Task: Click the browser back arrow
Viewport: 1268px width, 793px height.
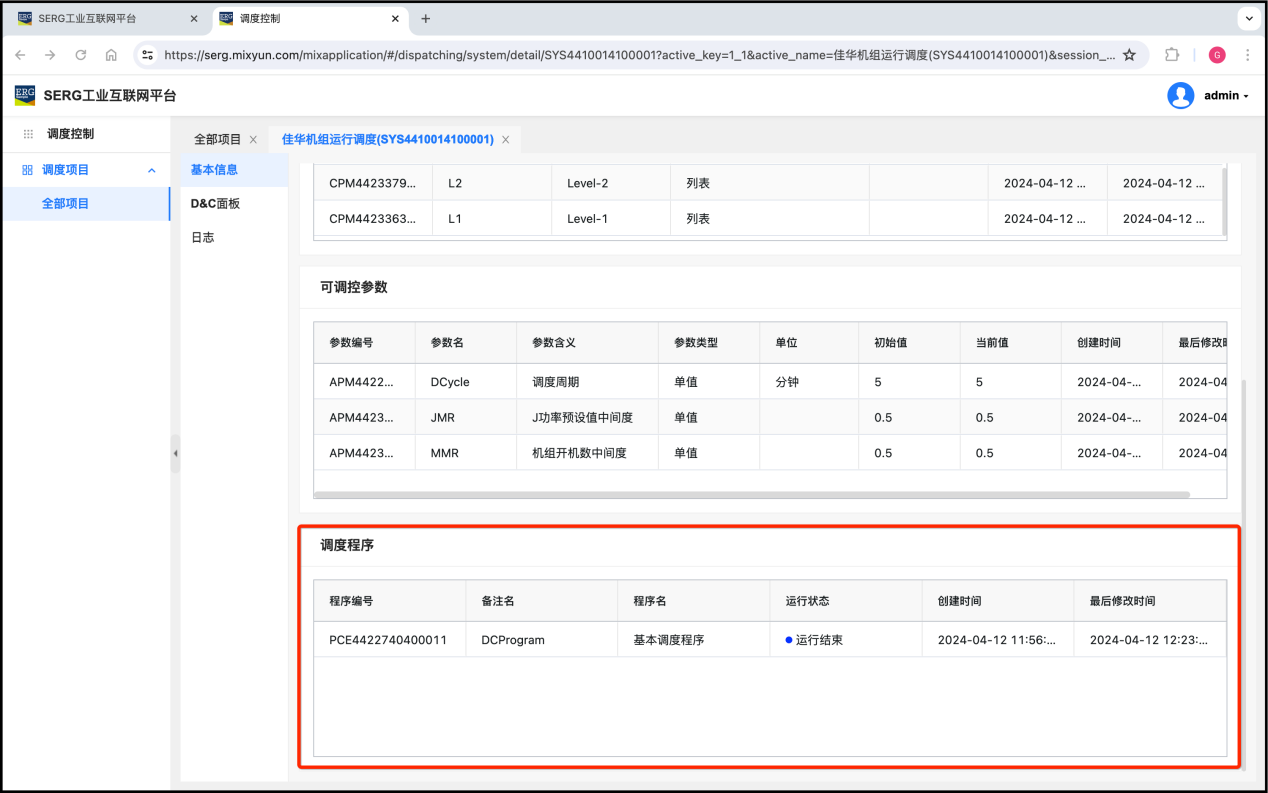Action: 21,55
